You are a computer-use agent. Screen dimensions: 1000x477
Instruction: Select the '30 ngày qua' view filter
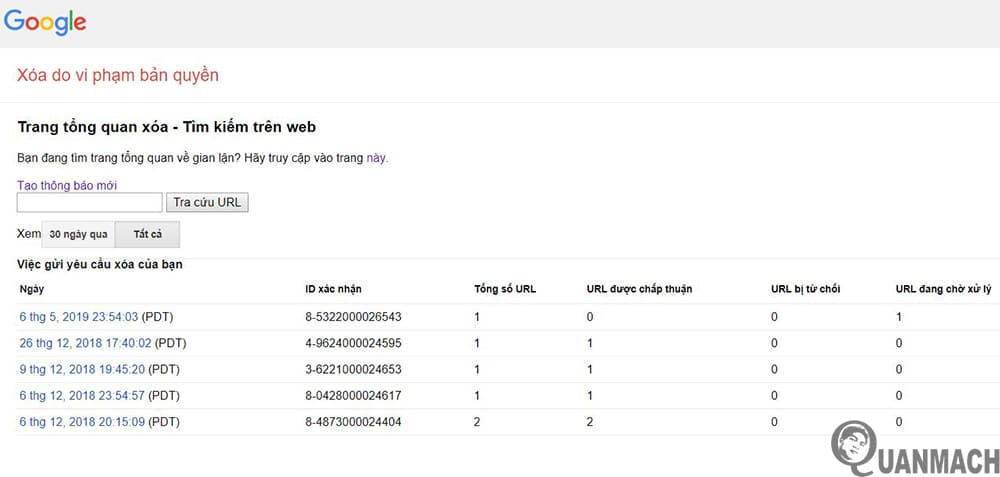click(78, 234)
